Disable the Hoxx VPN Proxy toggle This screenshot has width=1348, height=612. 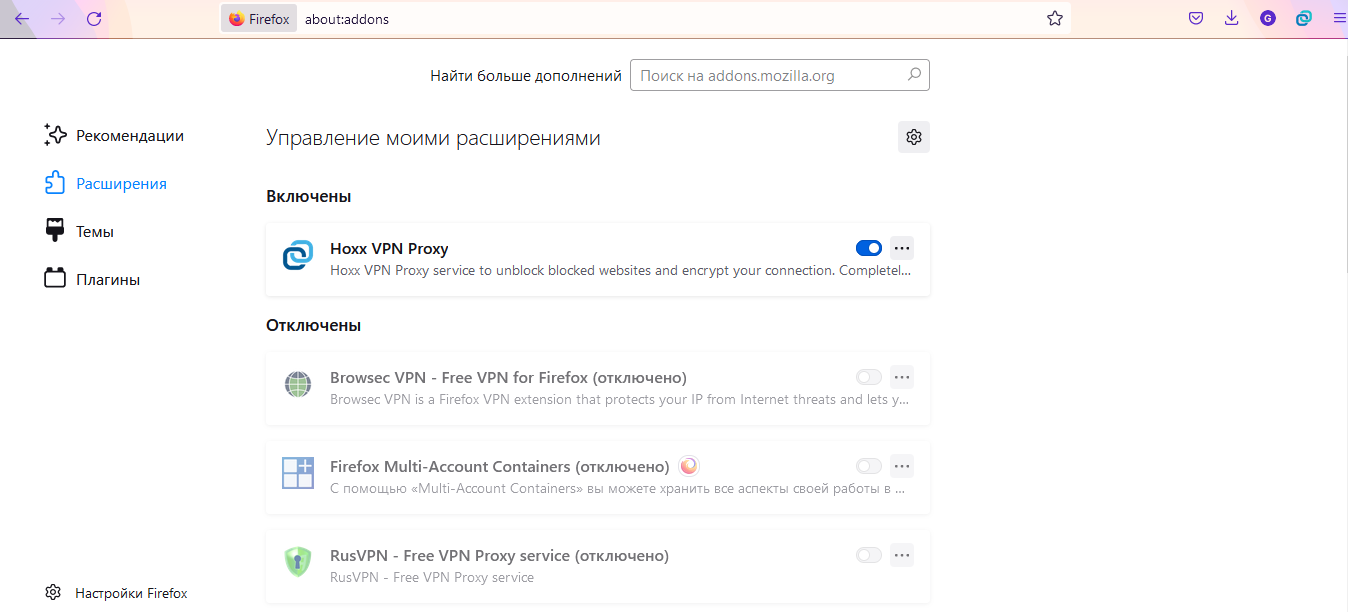[x=869, y=248]
